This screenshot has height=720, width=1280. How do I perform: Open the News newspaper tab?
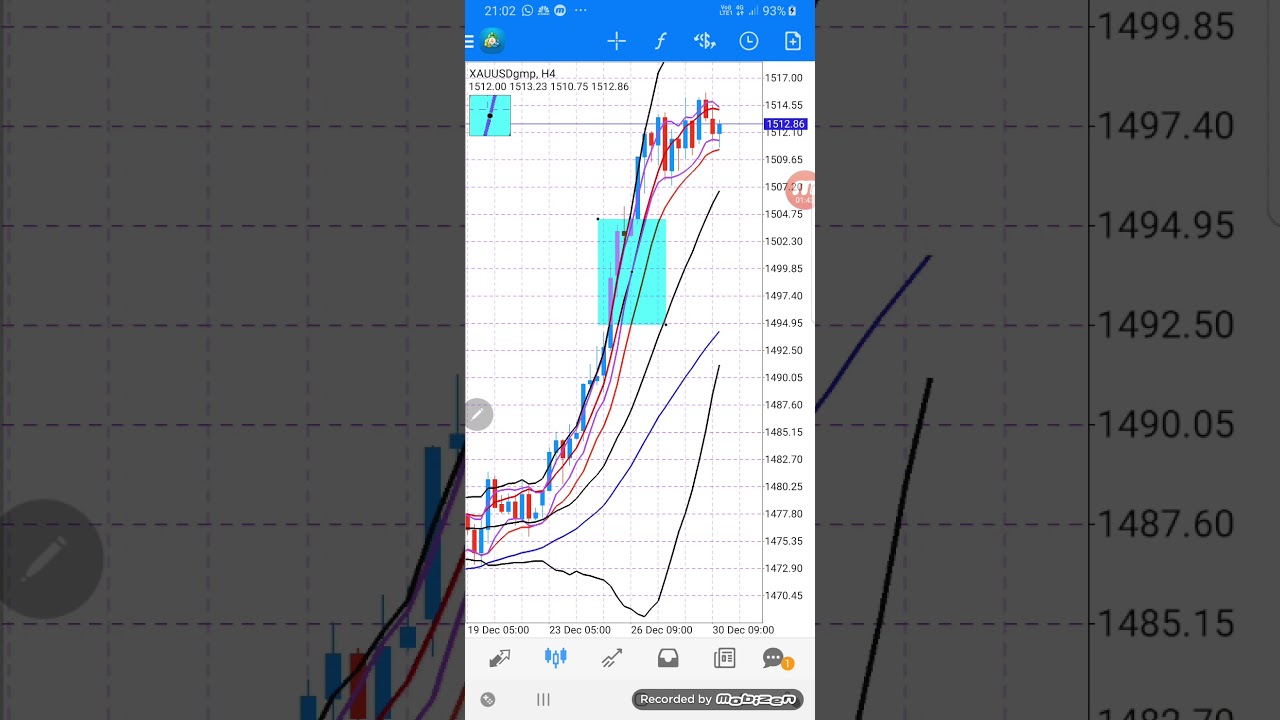click(x=724, y=658)
